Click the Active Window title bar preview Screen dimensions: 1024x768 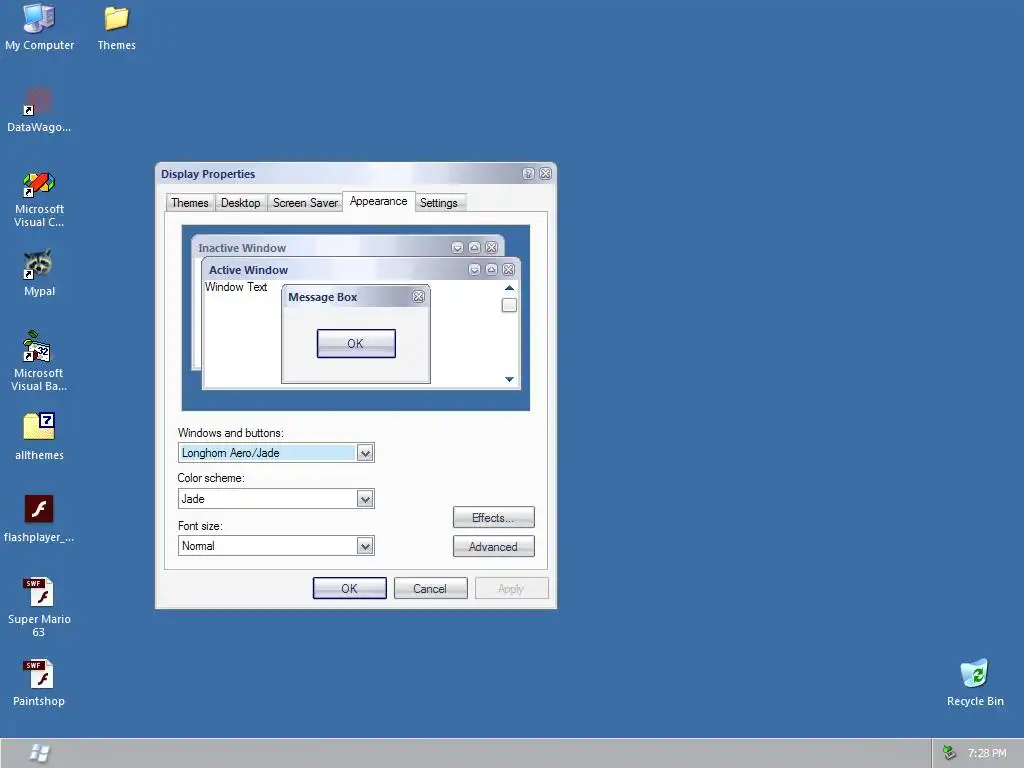pyautogui.click(x=360, y=270)
